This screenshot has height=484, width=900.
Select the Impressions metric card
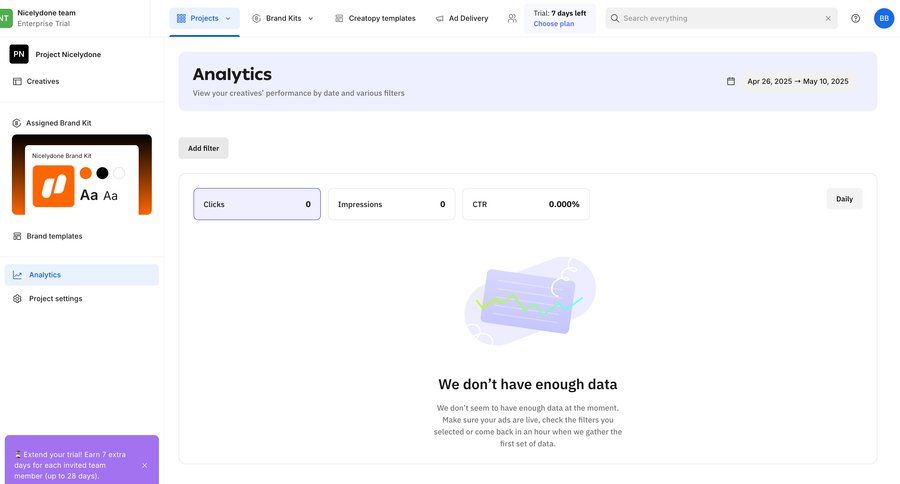(x=391, y=204)
